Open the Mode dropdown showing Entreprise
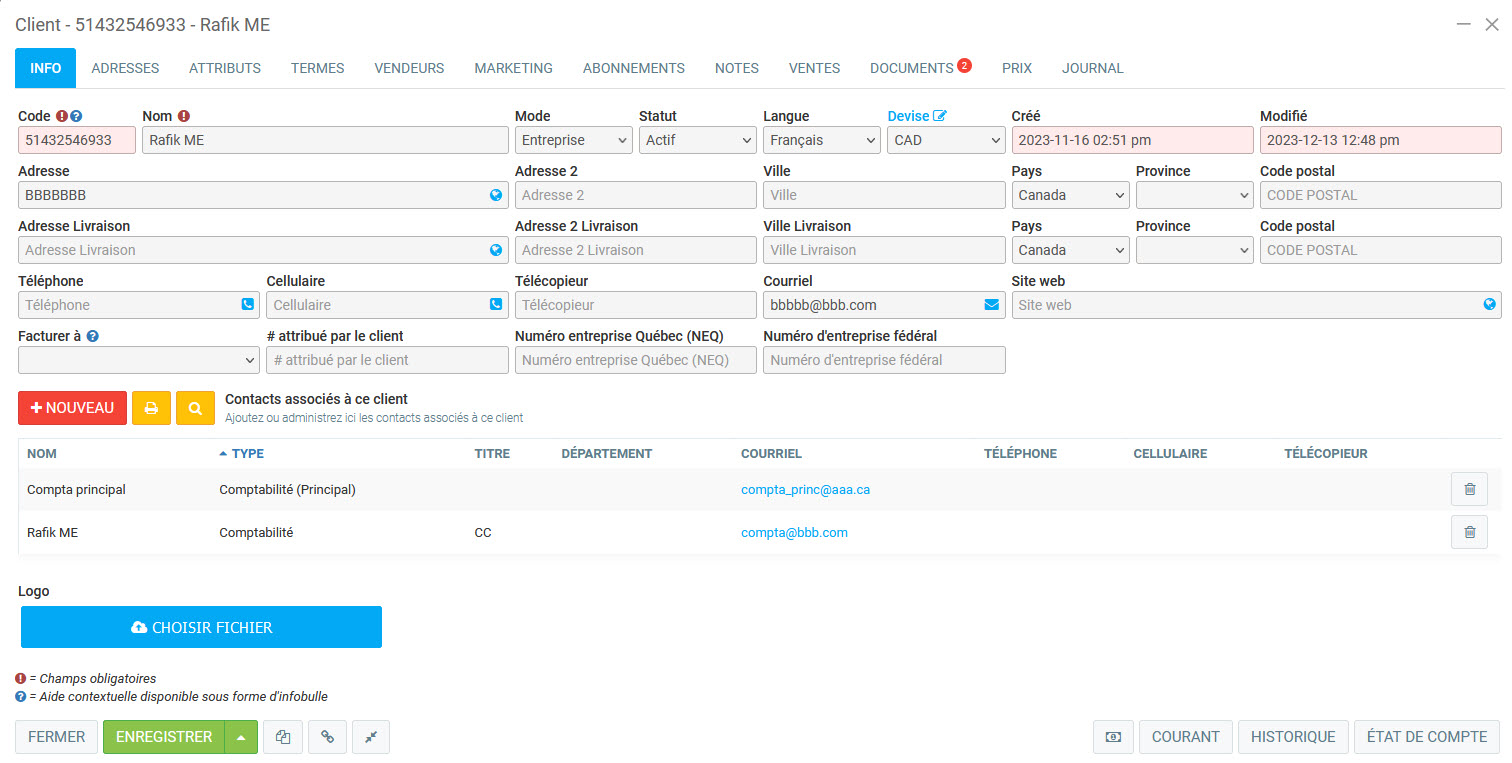This screenshot has width=1512, height=763. [x=575, y=140]
